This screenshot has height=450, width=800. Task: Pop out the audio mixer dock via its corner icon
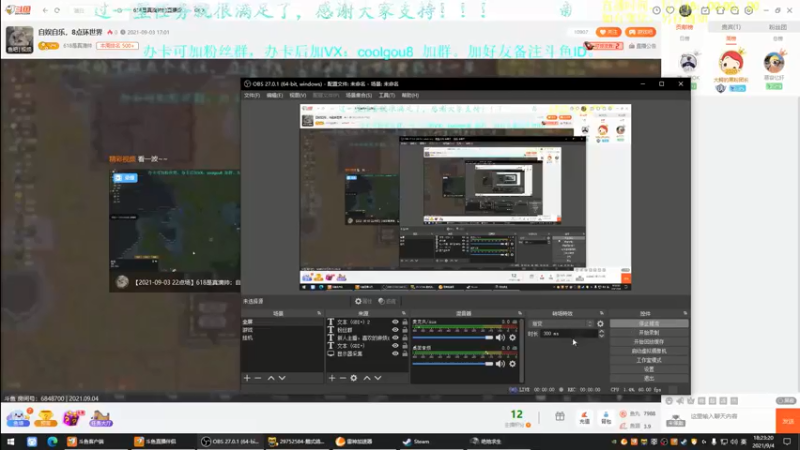point(520,313)
